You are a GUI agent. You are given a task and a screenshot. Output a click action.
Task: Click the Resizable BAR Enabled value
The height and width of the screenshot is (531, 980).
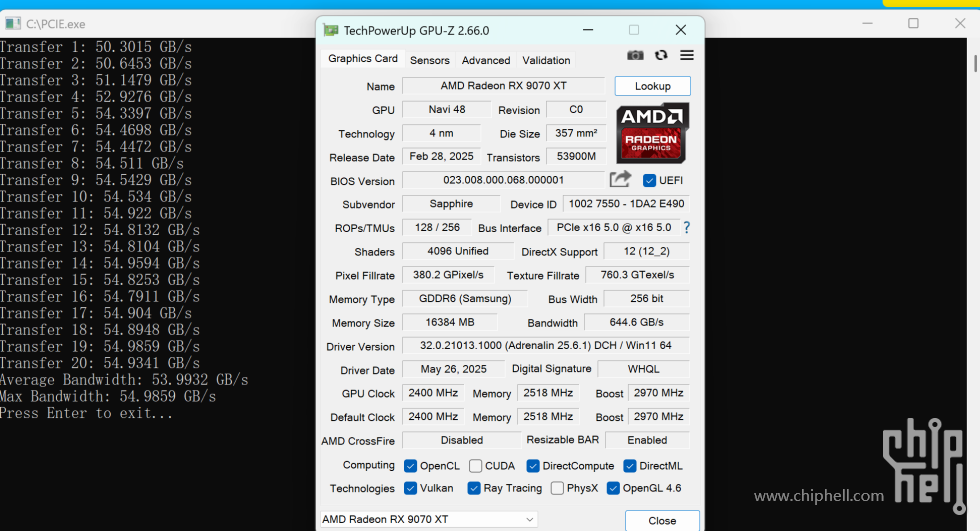tap(648, 440)
